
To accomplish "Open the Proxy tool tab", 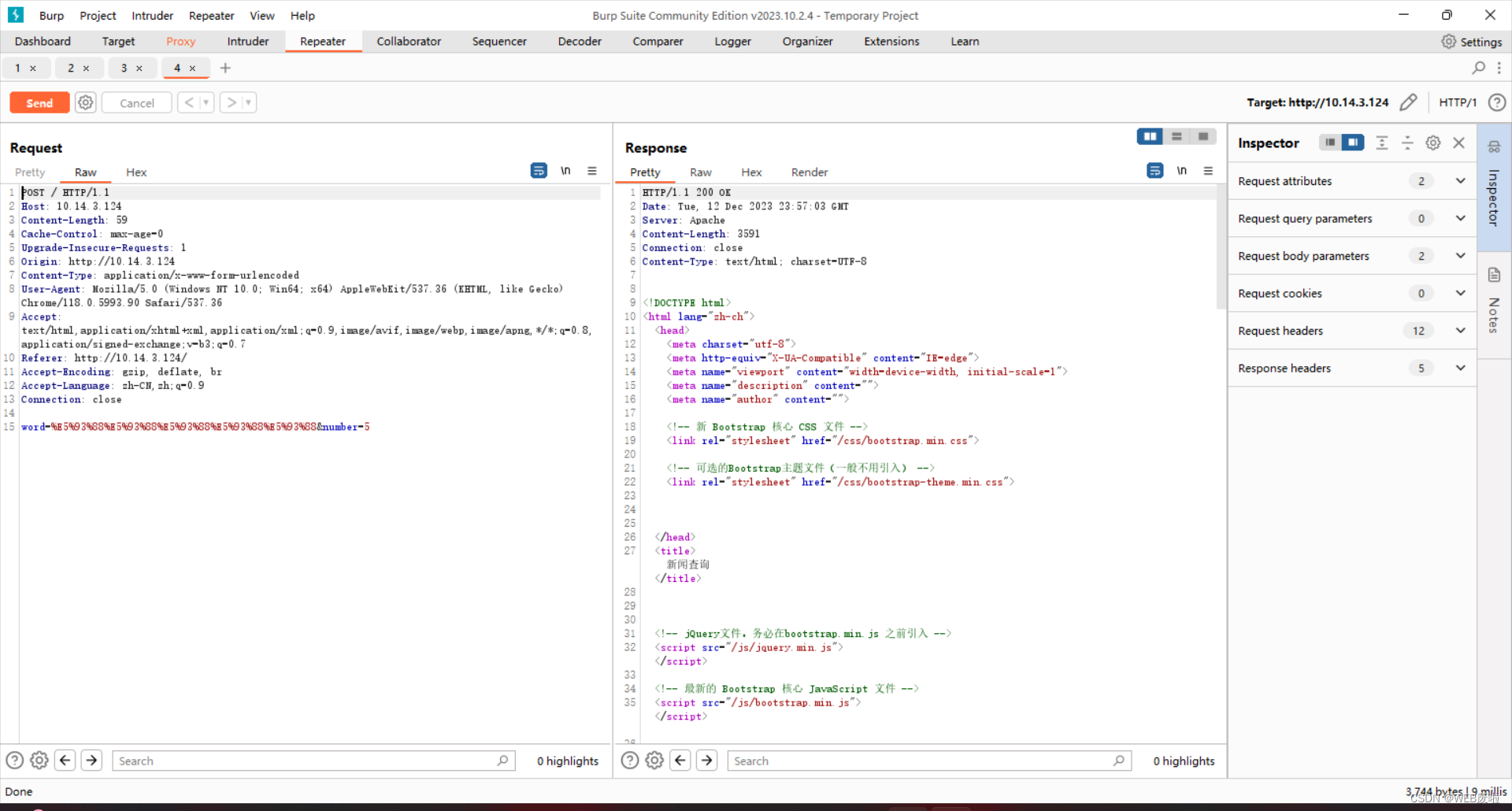I will point(180,42).
